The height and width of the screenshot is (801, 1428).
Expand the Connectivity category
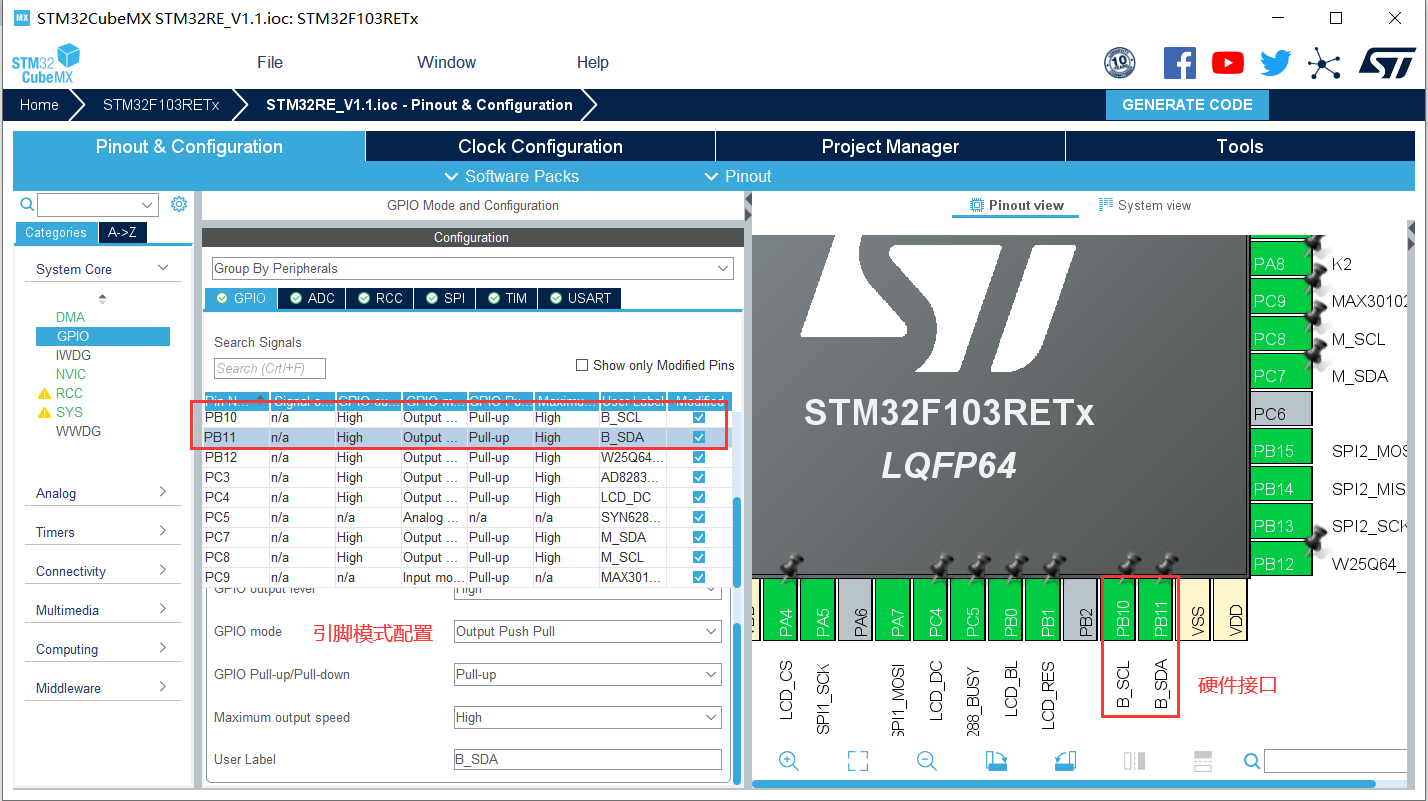pos(103,571)
